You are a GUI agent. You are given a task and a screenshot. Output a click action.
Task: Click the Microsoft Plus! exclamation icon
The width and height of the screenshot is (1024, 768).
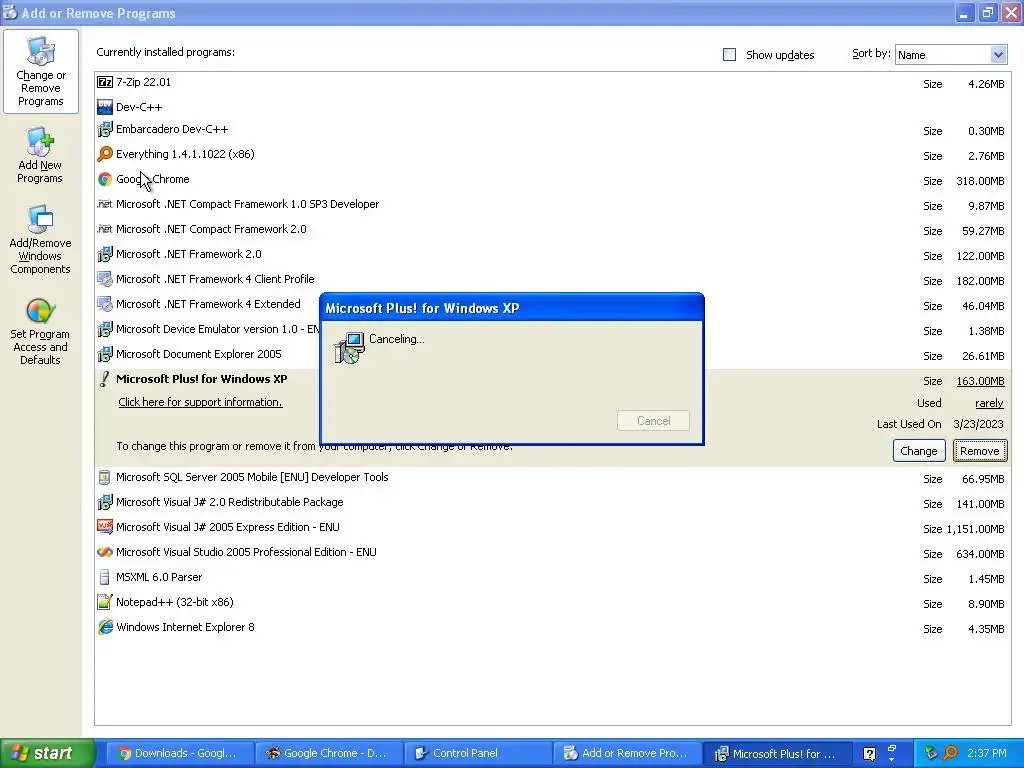coord(104,379)
